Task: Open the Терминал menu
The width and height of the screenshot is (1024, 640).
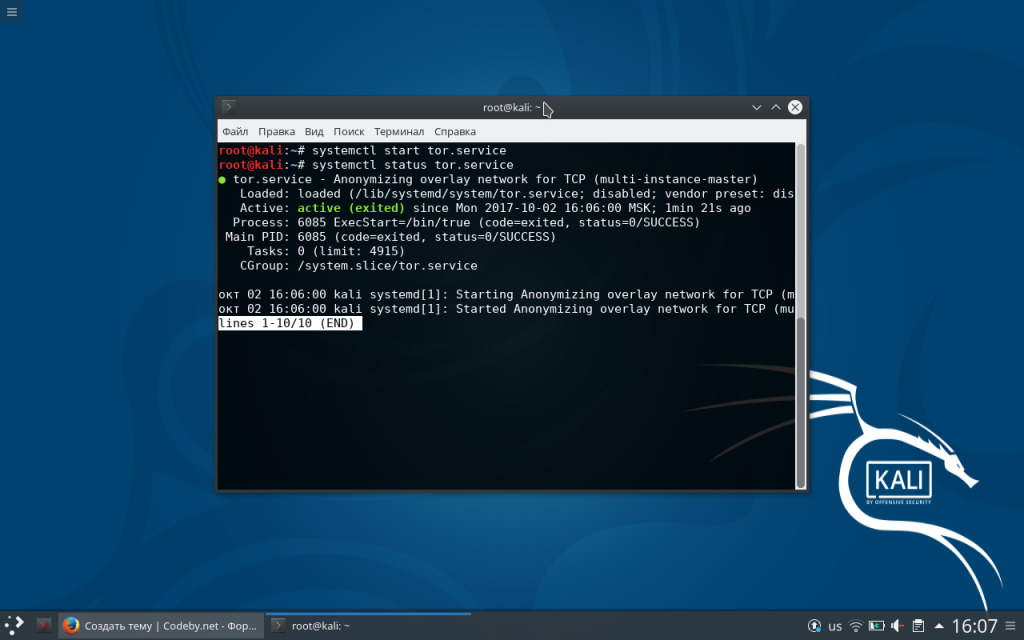Action: [399, 131]
